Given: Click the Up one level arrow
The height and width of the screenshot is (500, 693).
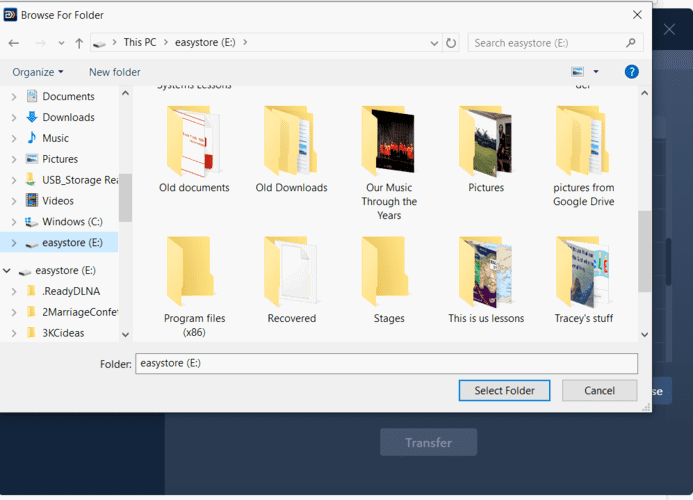Looking at the screenshot, I should tap(79, 43).
